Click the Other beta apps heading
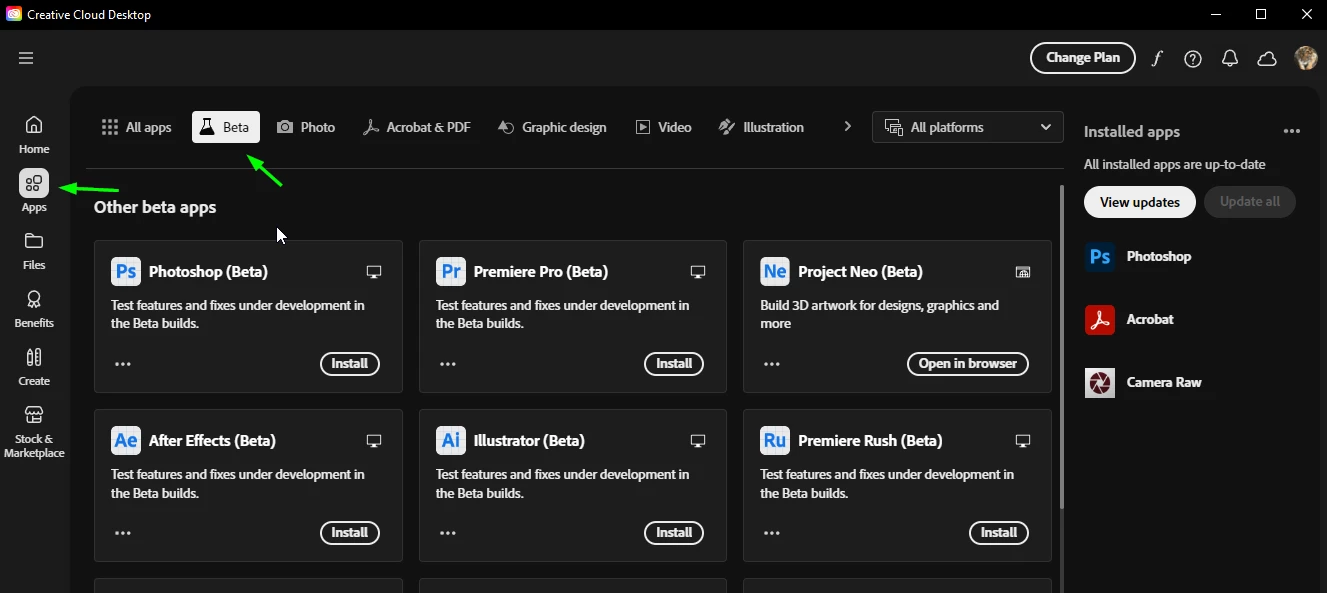 [x=155, y=207]
